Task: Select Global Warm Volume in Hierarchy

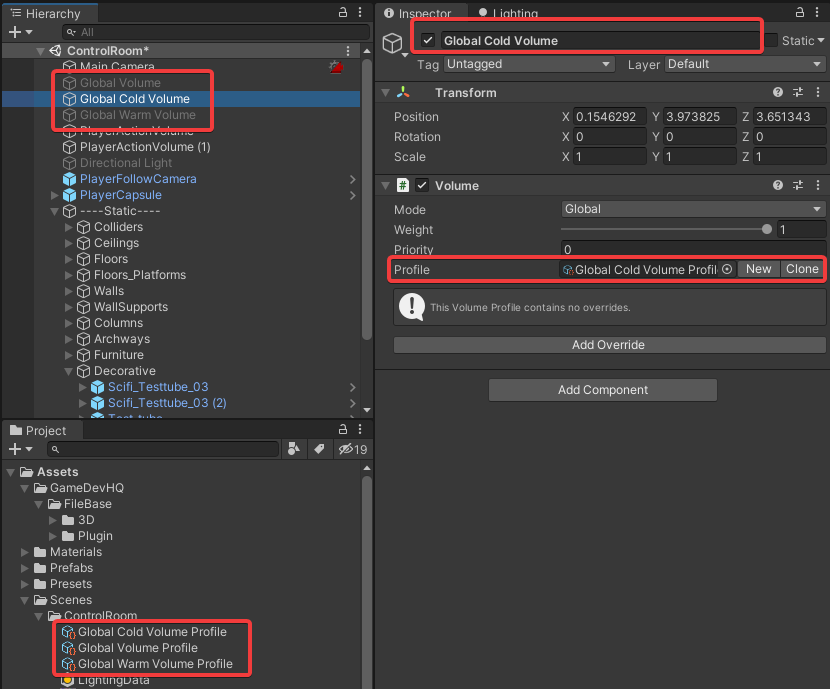Action: [138, 115]
